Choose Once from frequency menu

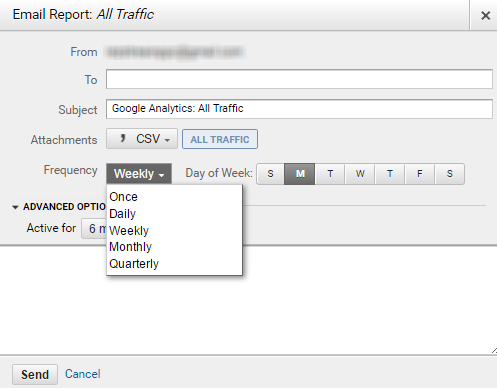(174, 197)
